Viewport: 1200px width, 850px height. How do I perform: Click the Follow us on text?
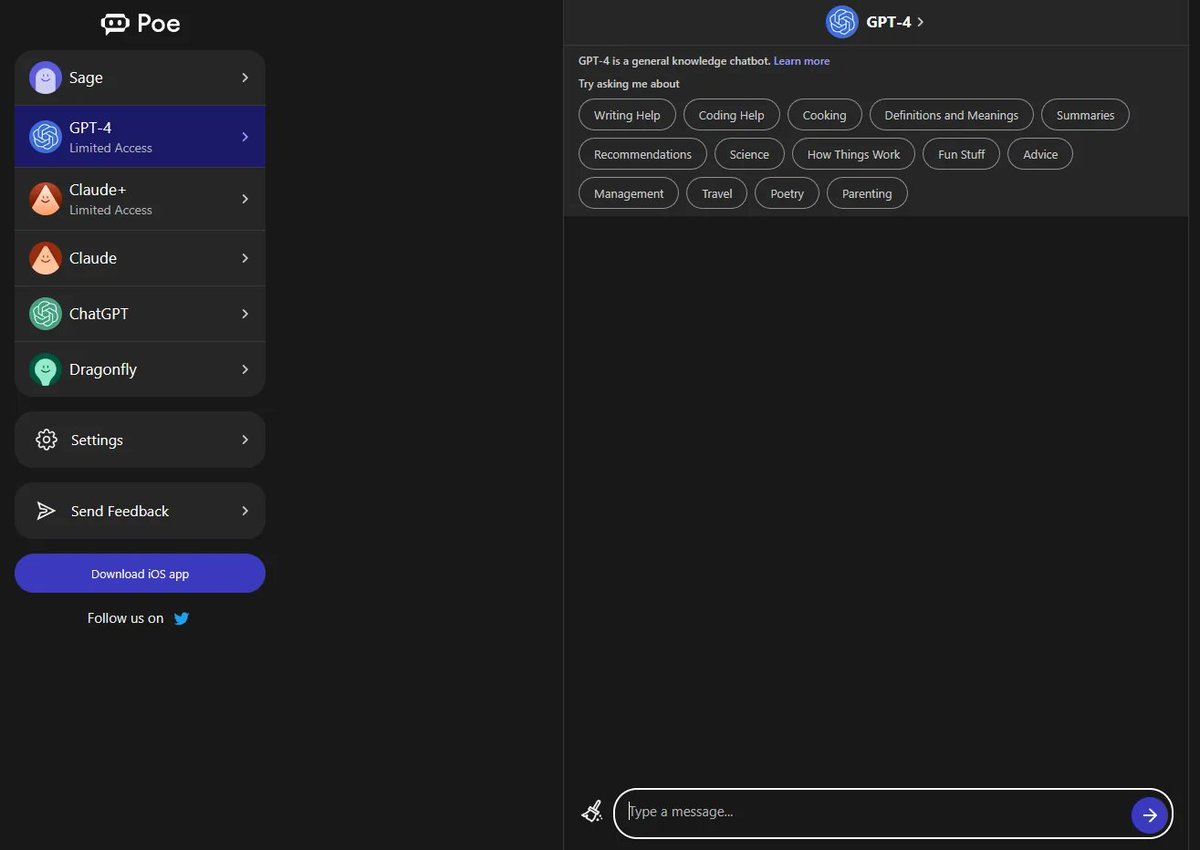point(125,618)
